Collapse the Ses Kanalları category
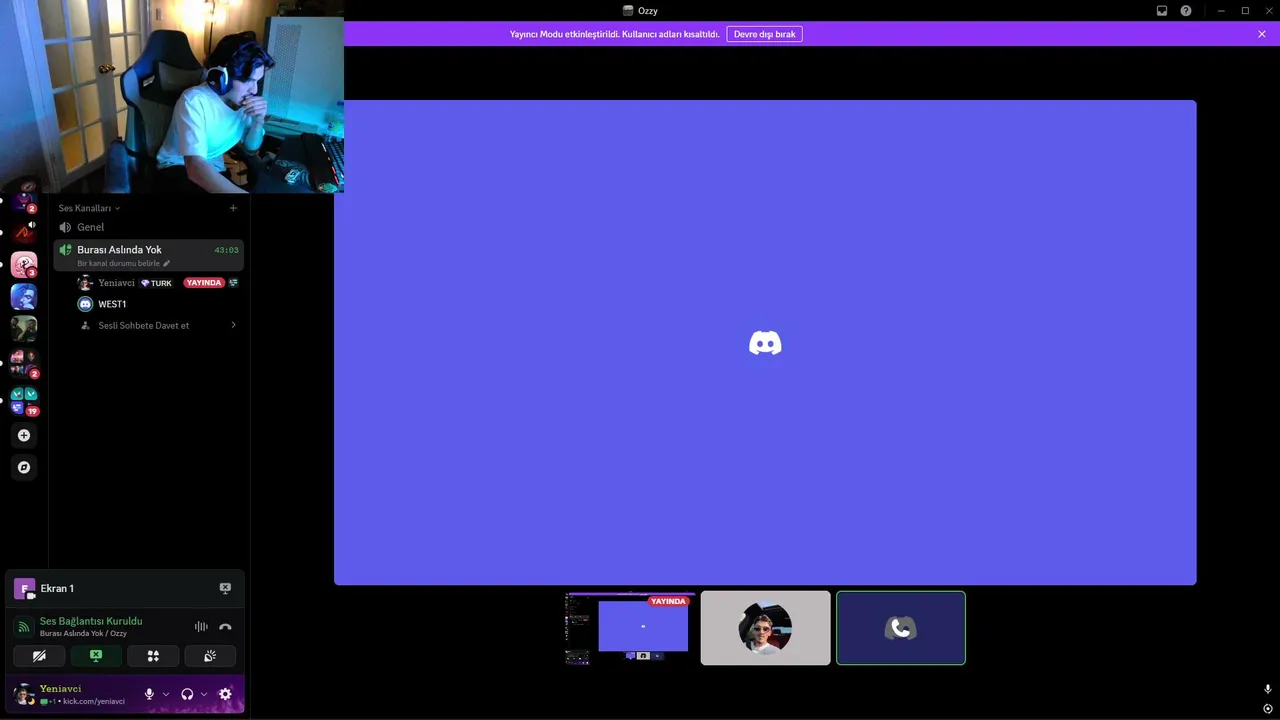 click(x=89, y=208)
